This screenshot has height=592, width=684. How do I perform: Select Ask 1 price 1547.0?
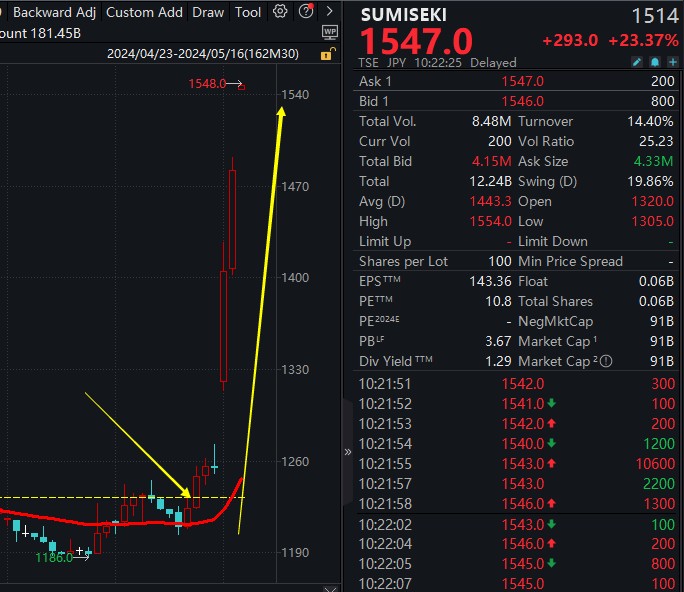click(x=522, y=81)
